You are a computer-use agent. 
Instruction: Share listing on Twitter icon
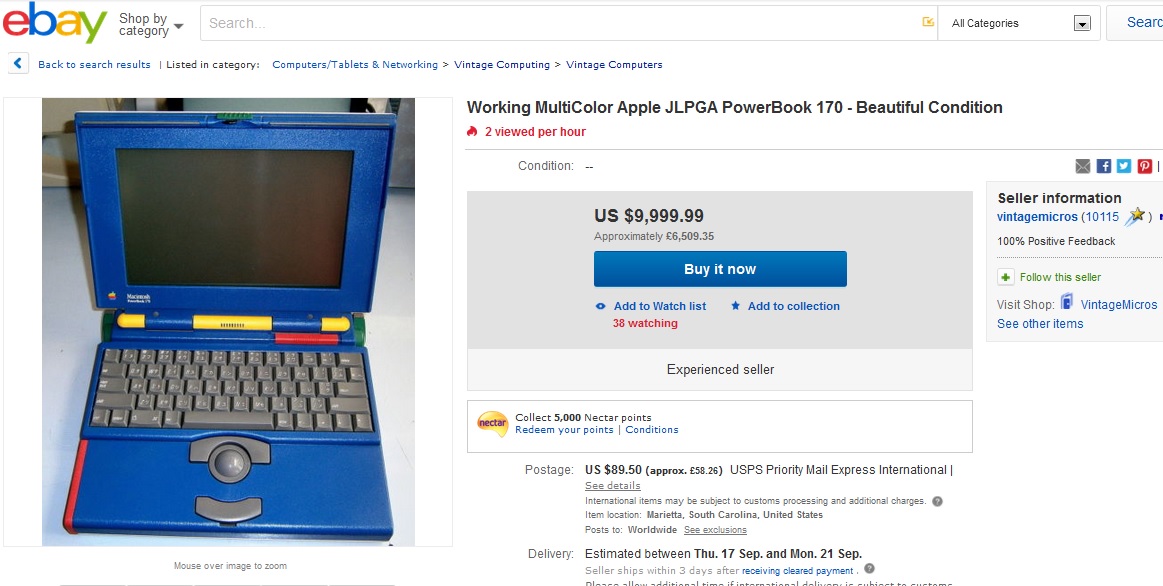(1124, 166)
